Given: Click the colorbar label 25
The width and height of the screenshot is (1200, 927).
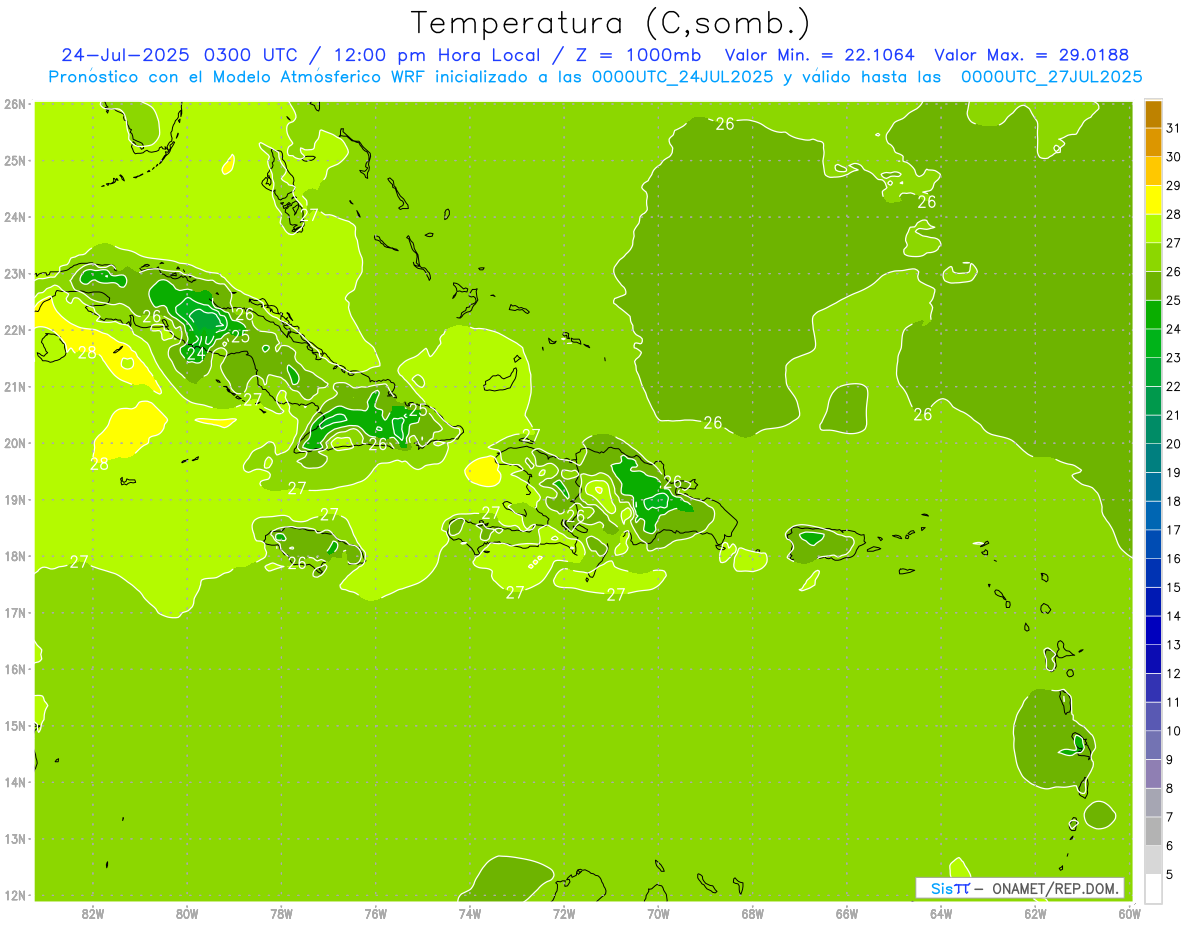Looking at the screenshot, I should (1174, 300).
